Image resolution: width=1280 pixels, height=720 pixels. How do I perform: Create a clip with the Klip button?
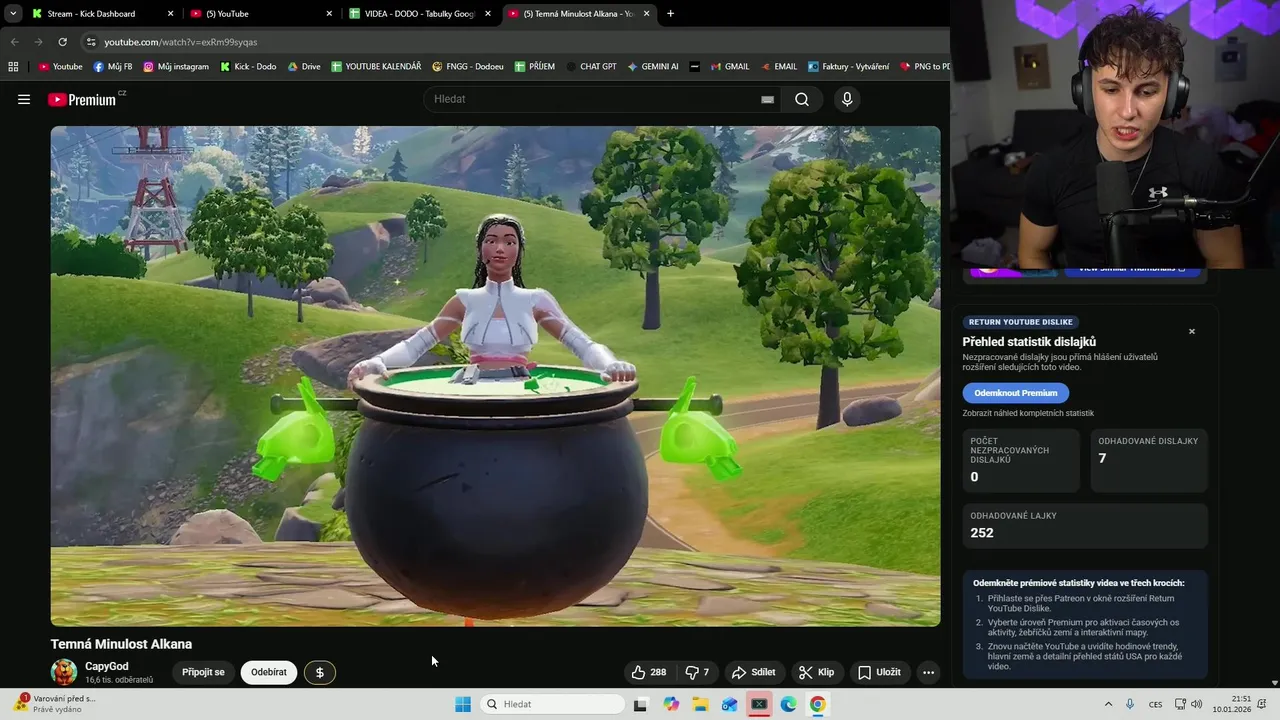point(816,672)
